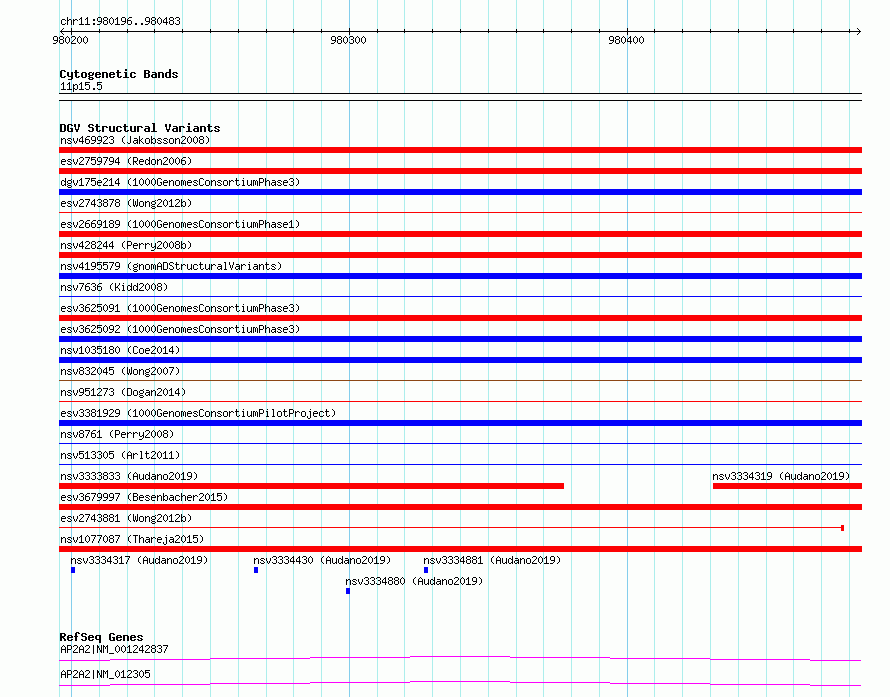Open the dgv175e214 (1000GenomesConsortiumPhase3) variant

click(x=180, y=182)
